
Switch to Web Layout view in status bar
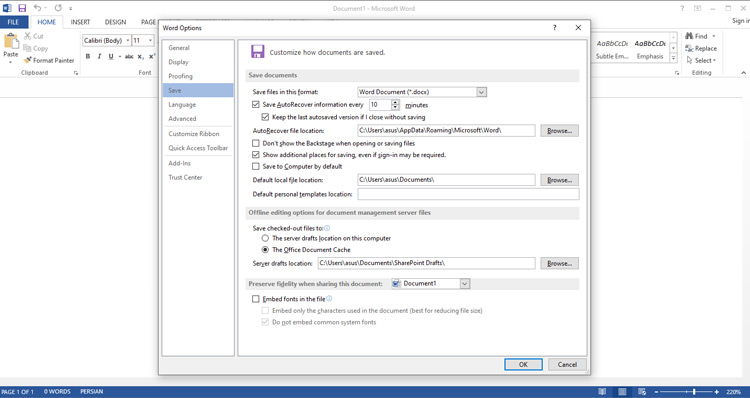tap(642, 391)
